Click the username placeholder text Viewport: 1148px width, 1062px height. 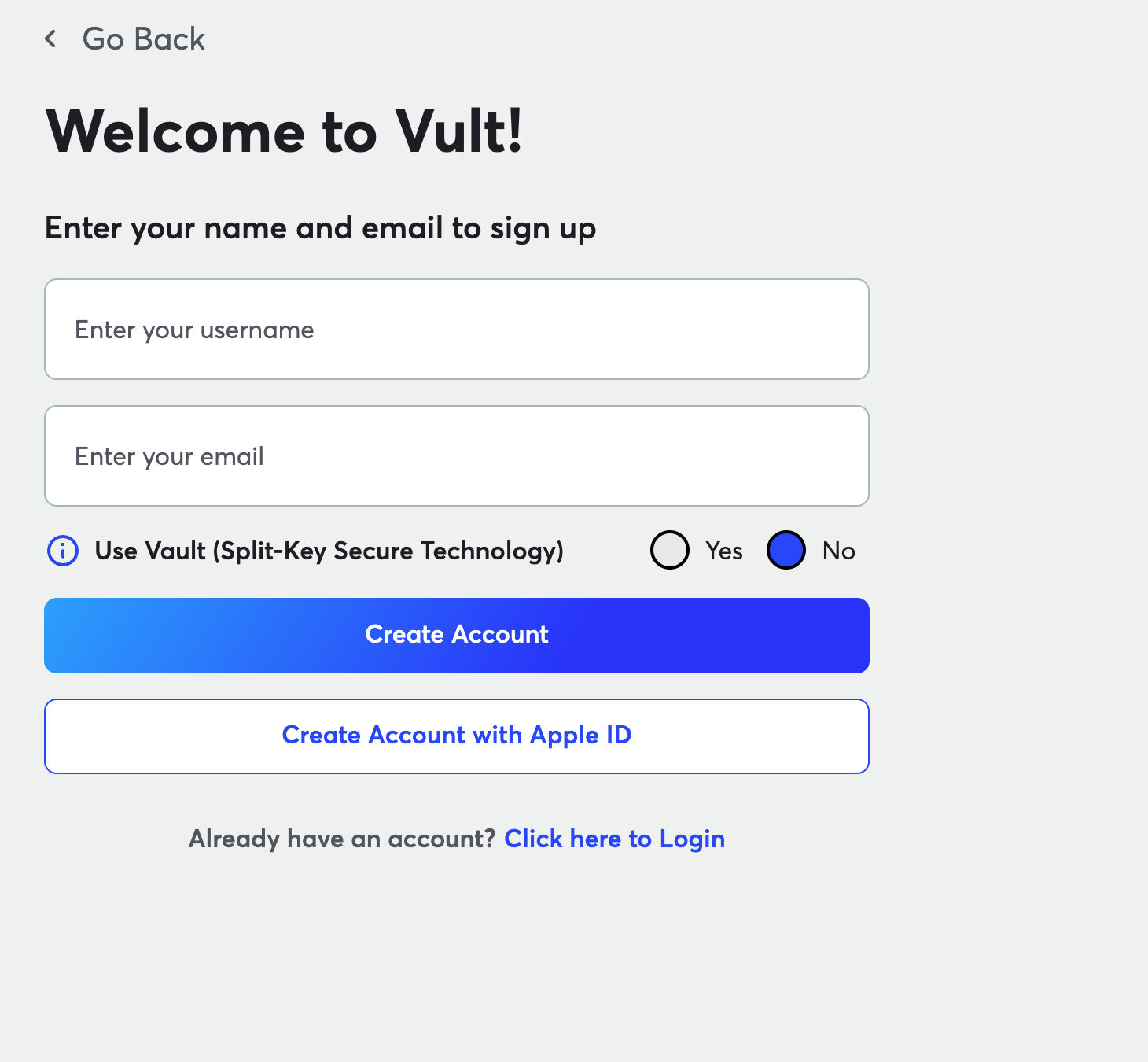(x=194, y=330)
